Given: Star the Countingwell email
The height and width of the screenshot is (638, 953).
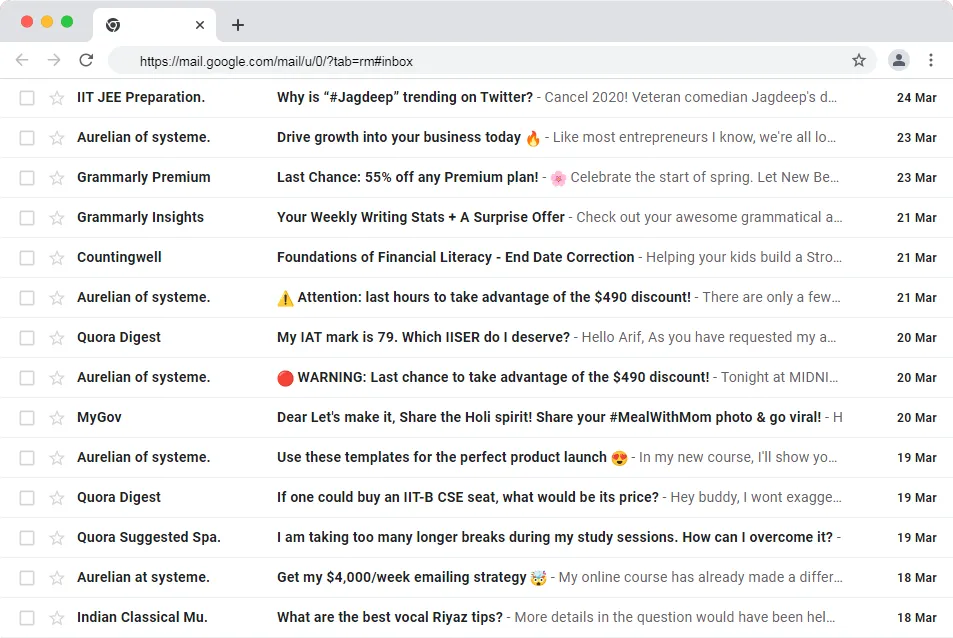Looking at the screenshot, I should (x=57, y=258).
